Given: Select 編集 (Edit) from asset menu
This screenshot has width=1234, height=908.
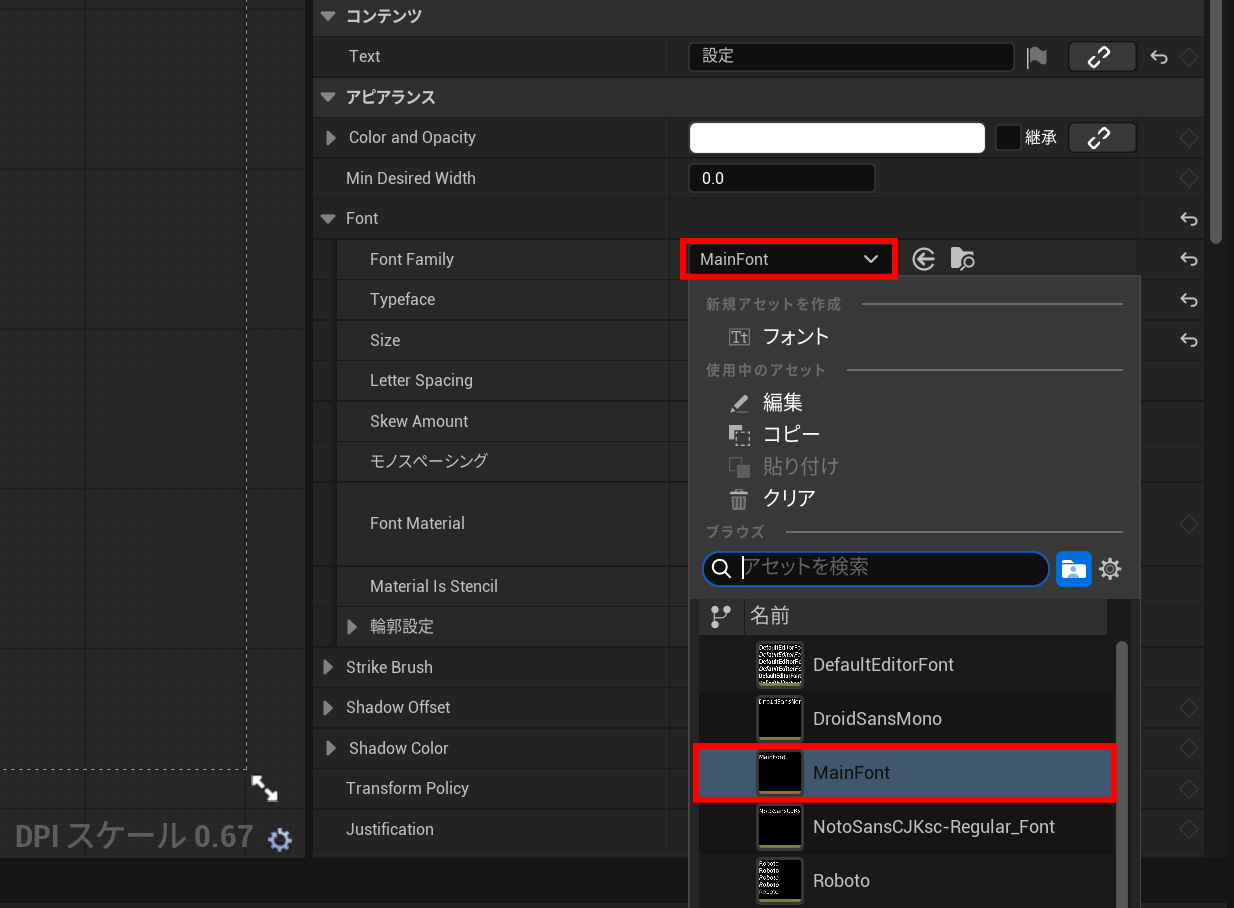Looking at the screenshot, I should coord(782,403).
